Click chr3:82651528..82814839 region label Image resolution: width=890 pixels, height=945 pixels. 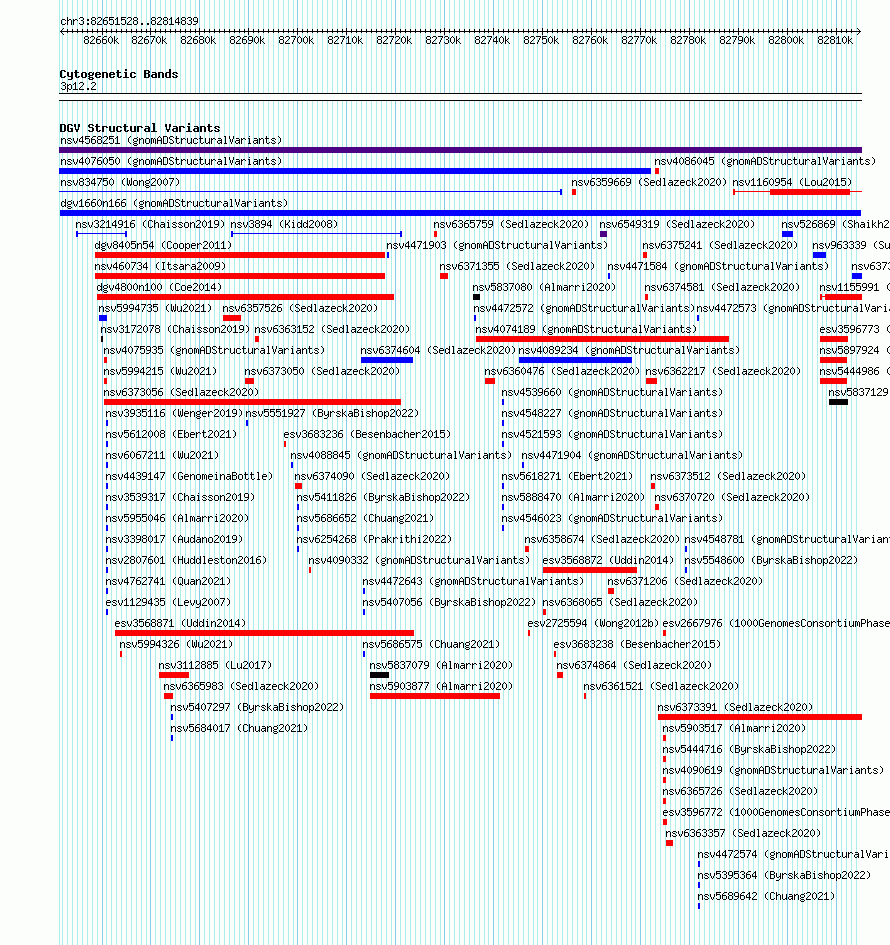[x=129, y=21]
